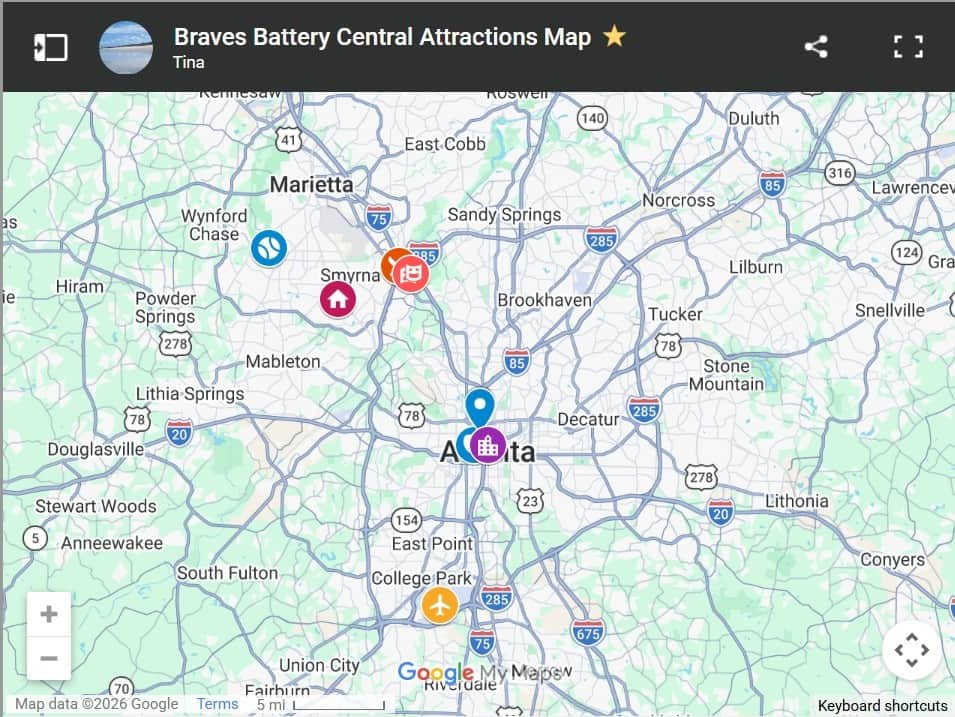955x717 pixels.
Task: Zoom out with the minus button
Action: pos(49,659)
